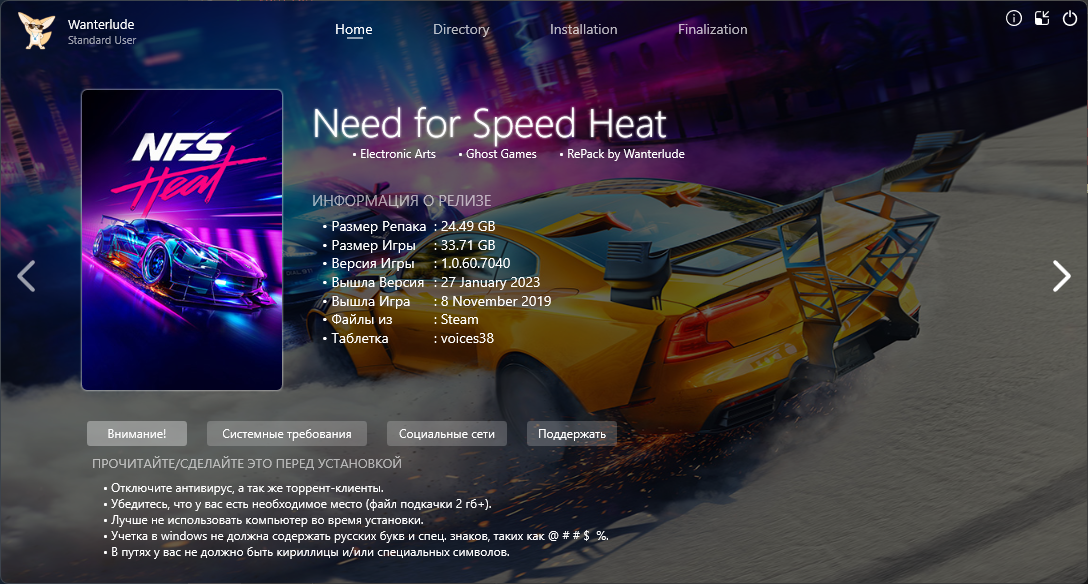Show Системные требования section
Image resolution: width=1088 pixels, height=584 pixels.
[x=286, y=433]
